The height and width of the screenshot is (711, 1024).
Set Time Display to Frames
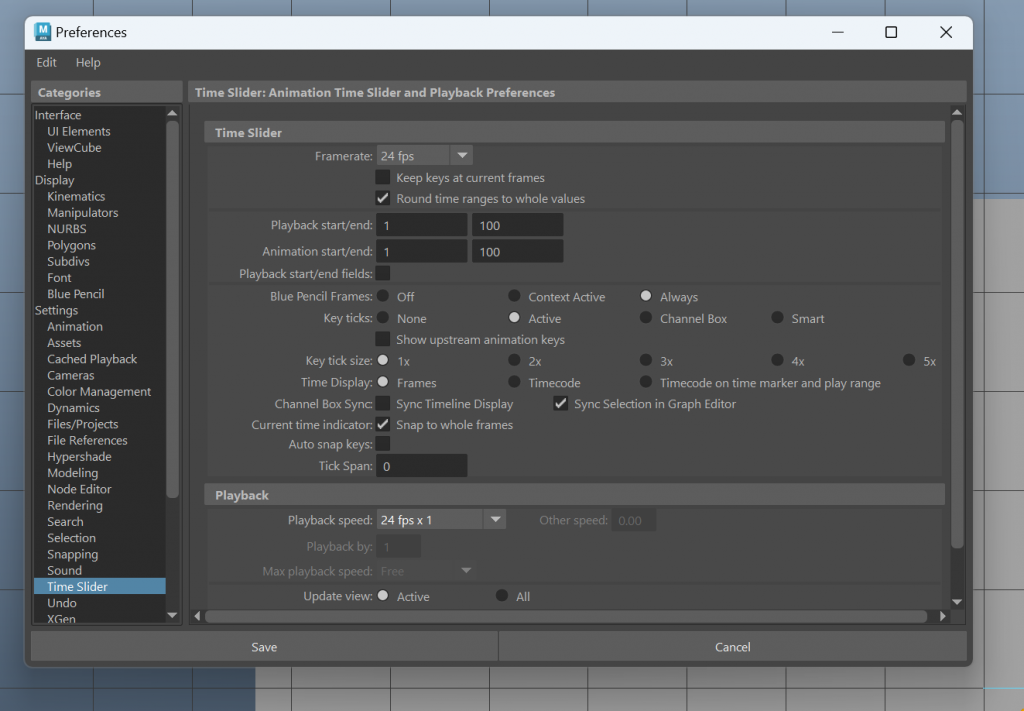click(x=383, y=382)
